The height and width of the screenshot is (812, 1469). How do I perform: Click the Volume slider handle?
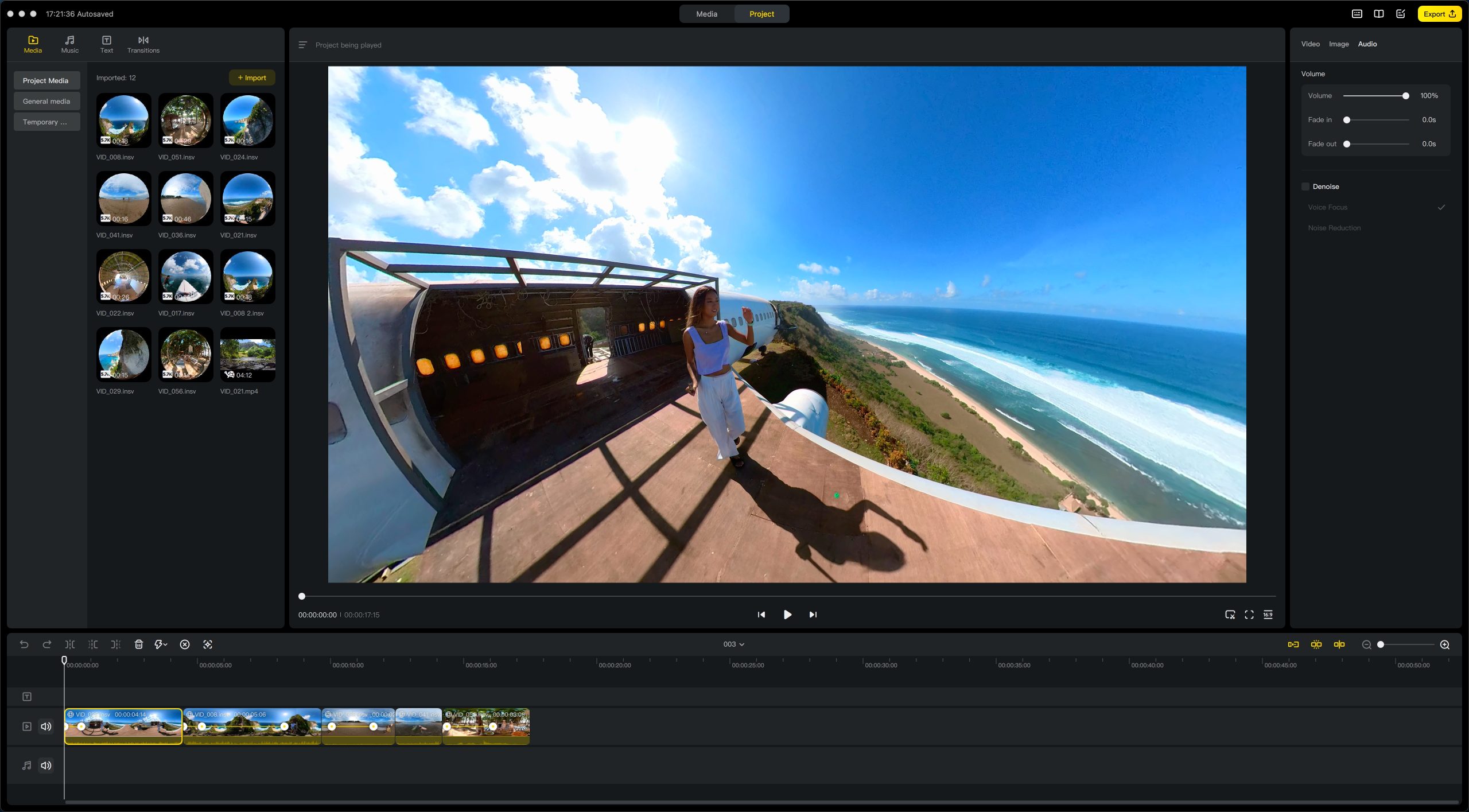tap(1405, 96)
